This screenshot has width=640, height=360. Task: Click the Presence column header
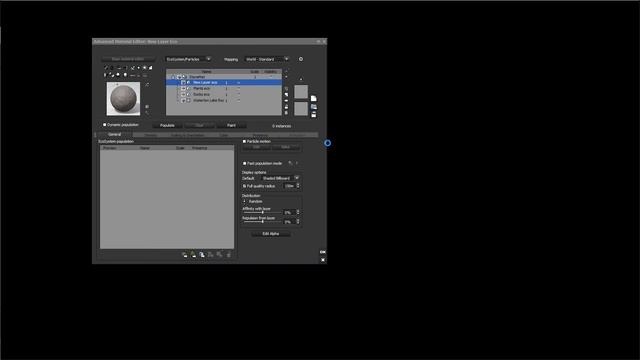[200, 148]
